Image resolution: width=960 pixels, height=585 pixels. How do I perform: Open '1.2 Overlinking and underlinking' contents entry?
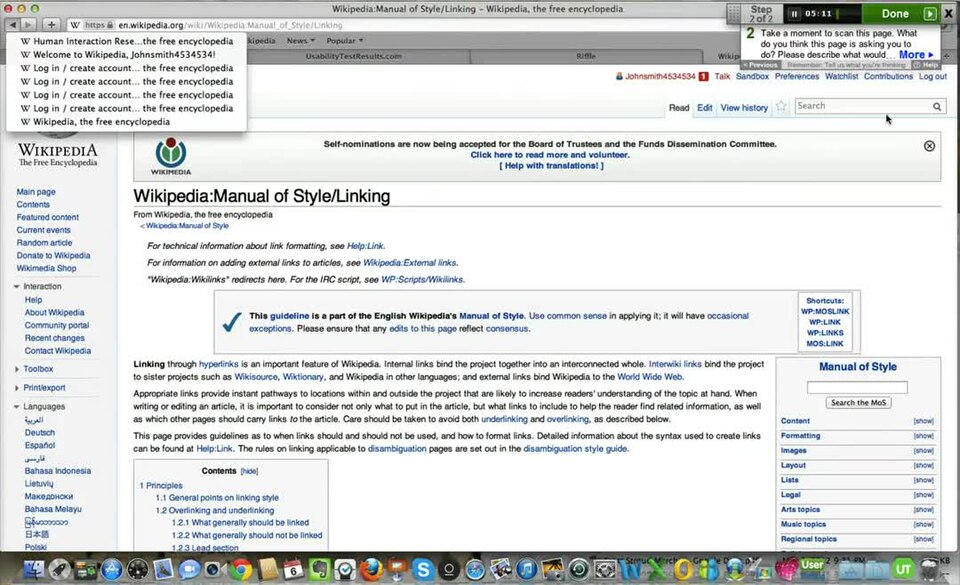click(215, 510)
